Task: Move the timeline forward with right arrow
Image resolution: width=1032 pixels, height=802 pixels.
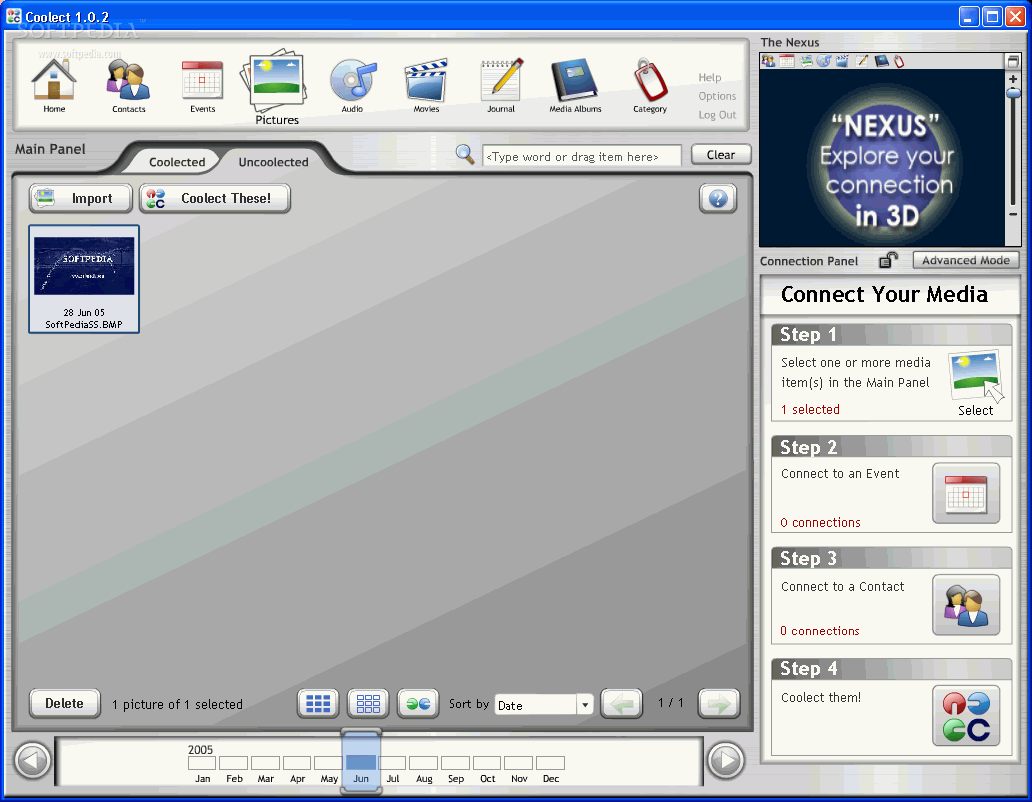Action: pyautogui.click(x=726, y=761)
